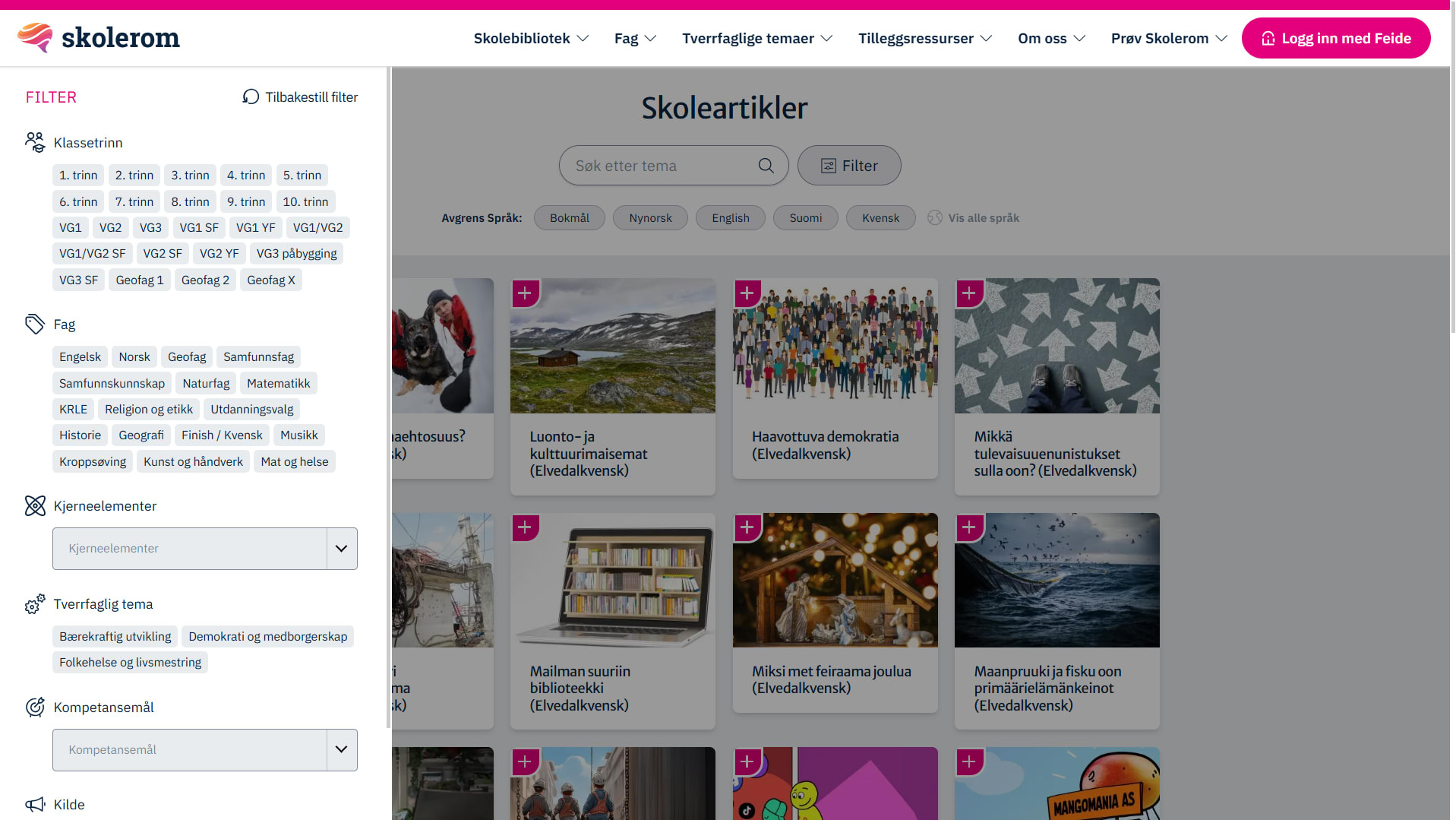Add Luonto-ja kulttuurimaisemat article with plus icon

click(525, 293)
